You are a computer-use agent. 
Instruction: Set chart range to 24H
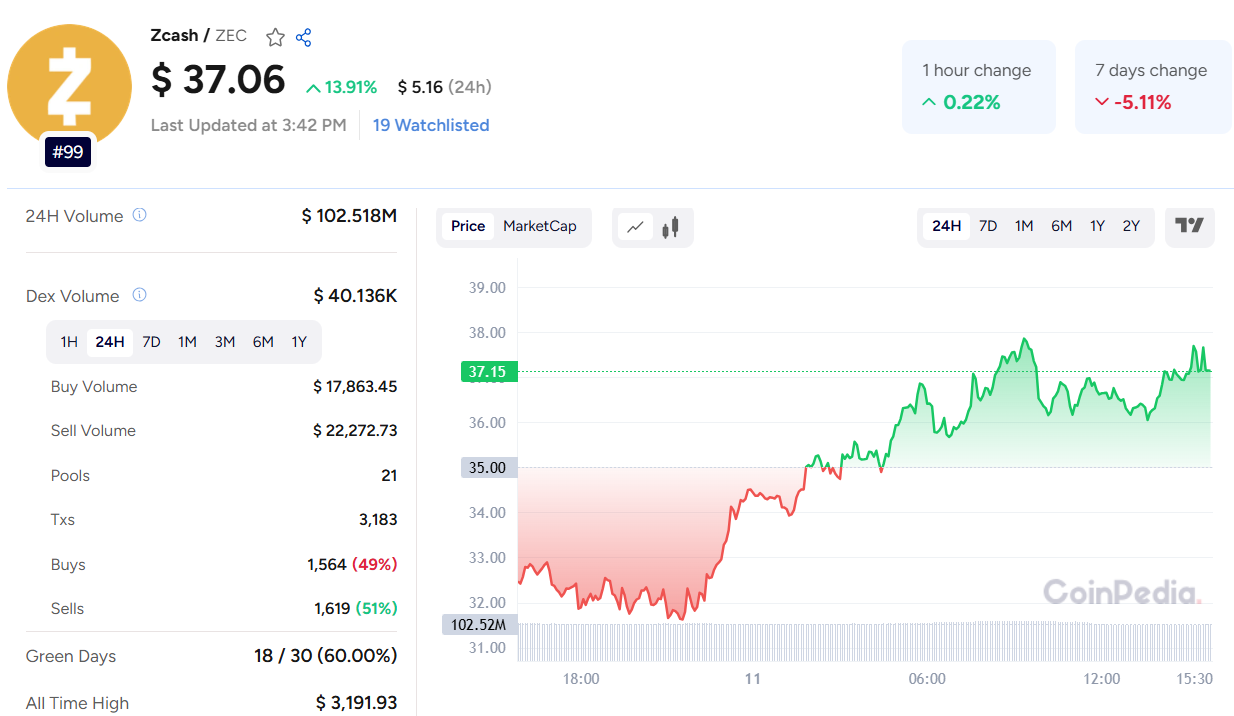click(x=946, y=226)
